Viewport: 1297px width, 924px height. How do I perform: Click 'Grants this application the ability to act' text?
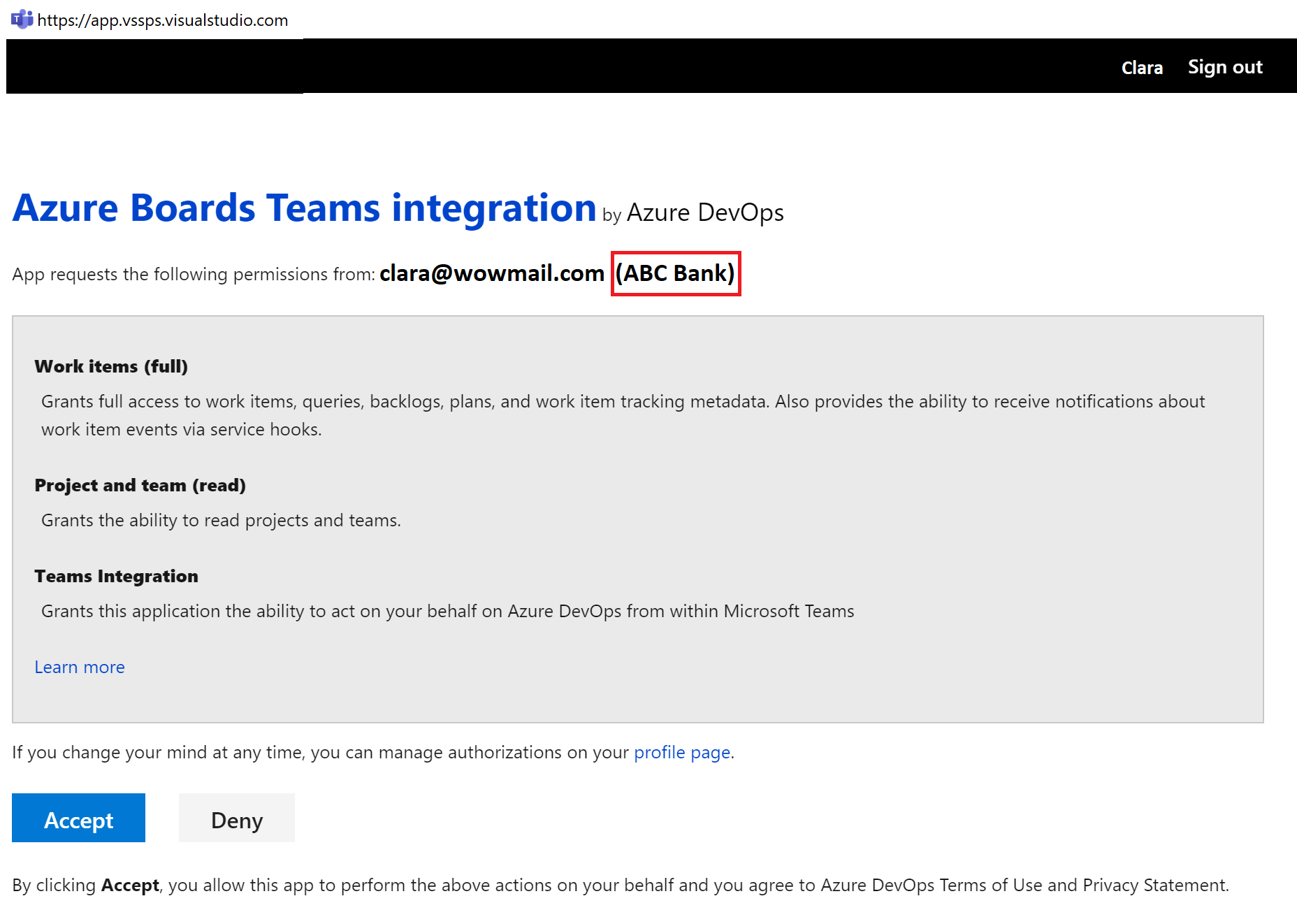pyautogui.click(x=448, y=611)
